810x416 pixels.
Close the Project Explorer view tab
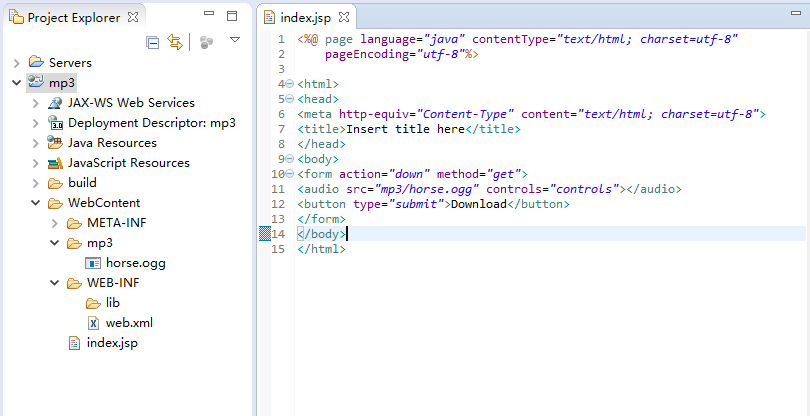coord(133,17)
